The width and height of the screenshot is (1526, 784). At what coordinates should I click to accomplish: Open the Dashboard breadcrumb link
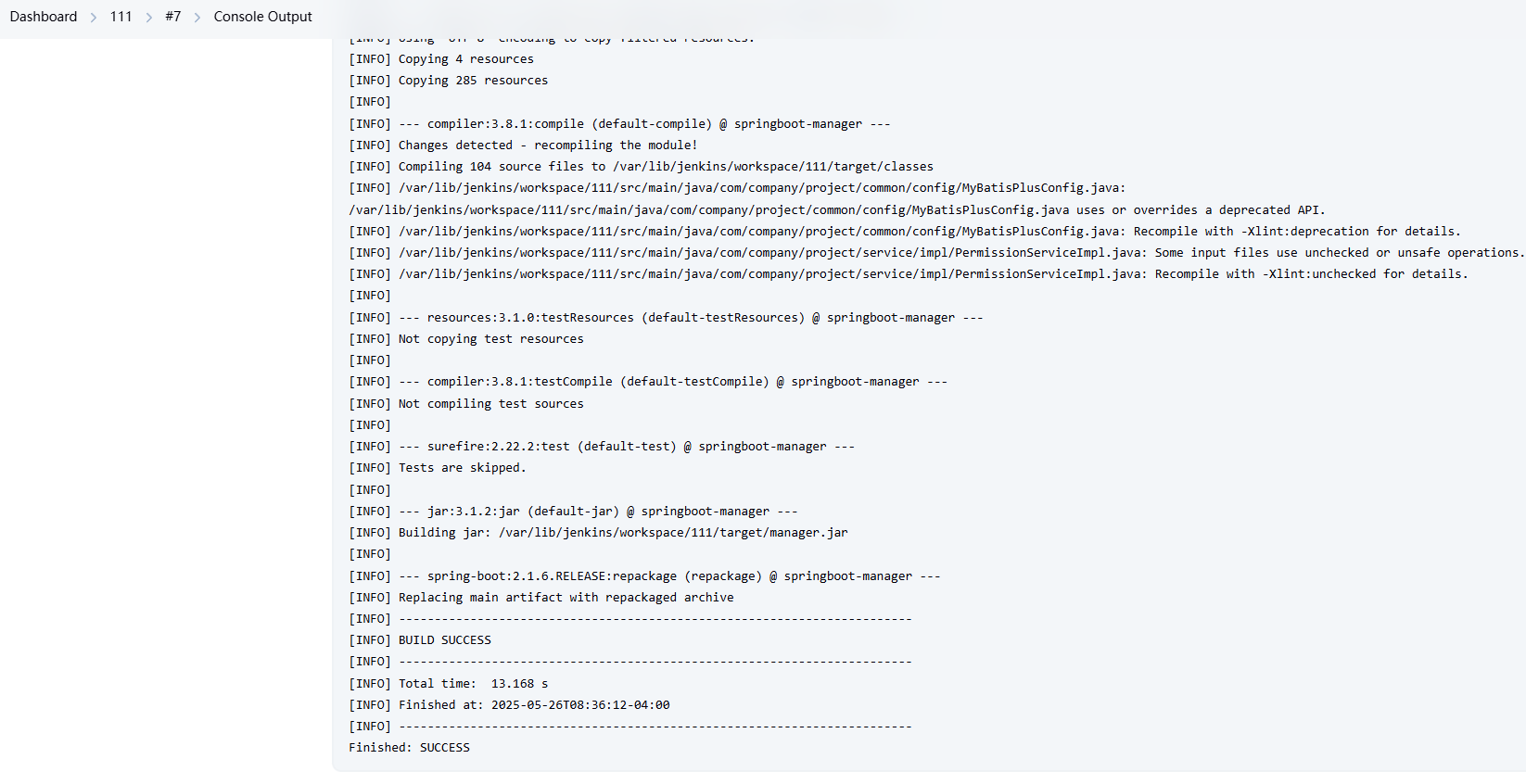[x=44, y=17]
